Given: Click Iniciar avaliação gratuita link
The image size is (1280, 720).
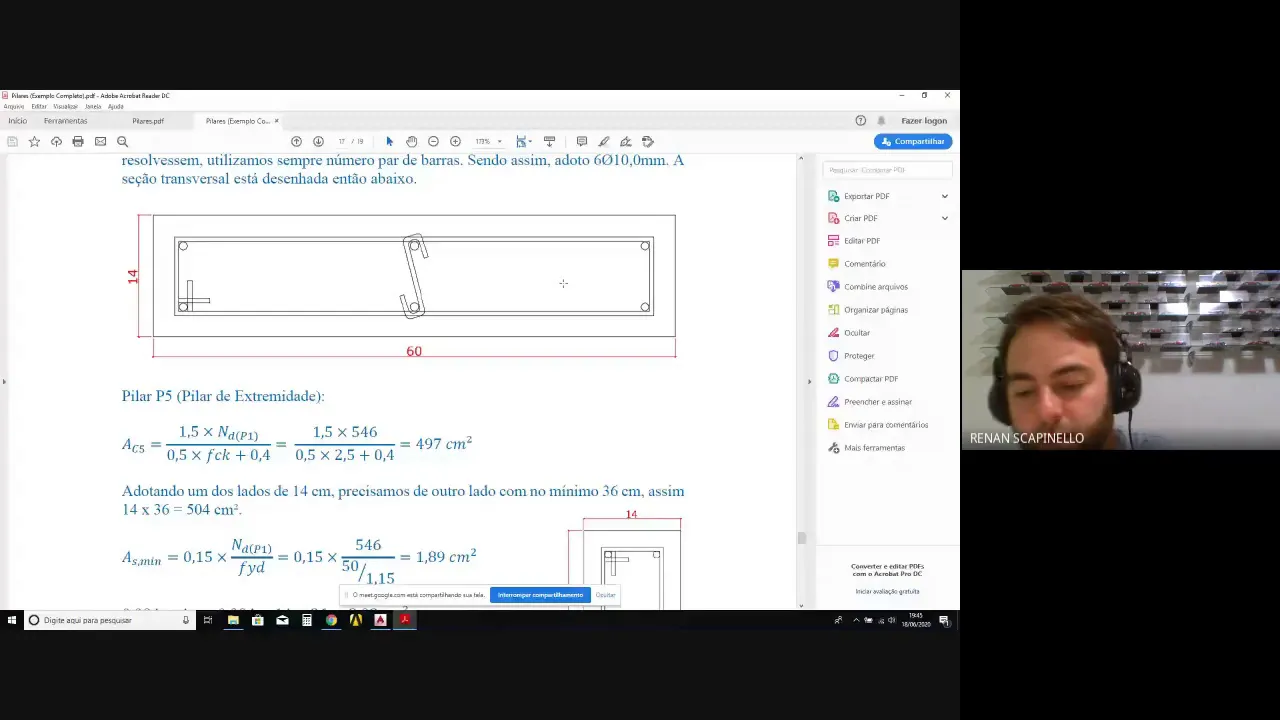Looking at the screenshot, I should click(887, 591).
